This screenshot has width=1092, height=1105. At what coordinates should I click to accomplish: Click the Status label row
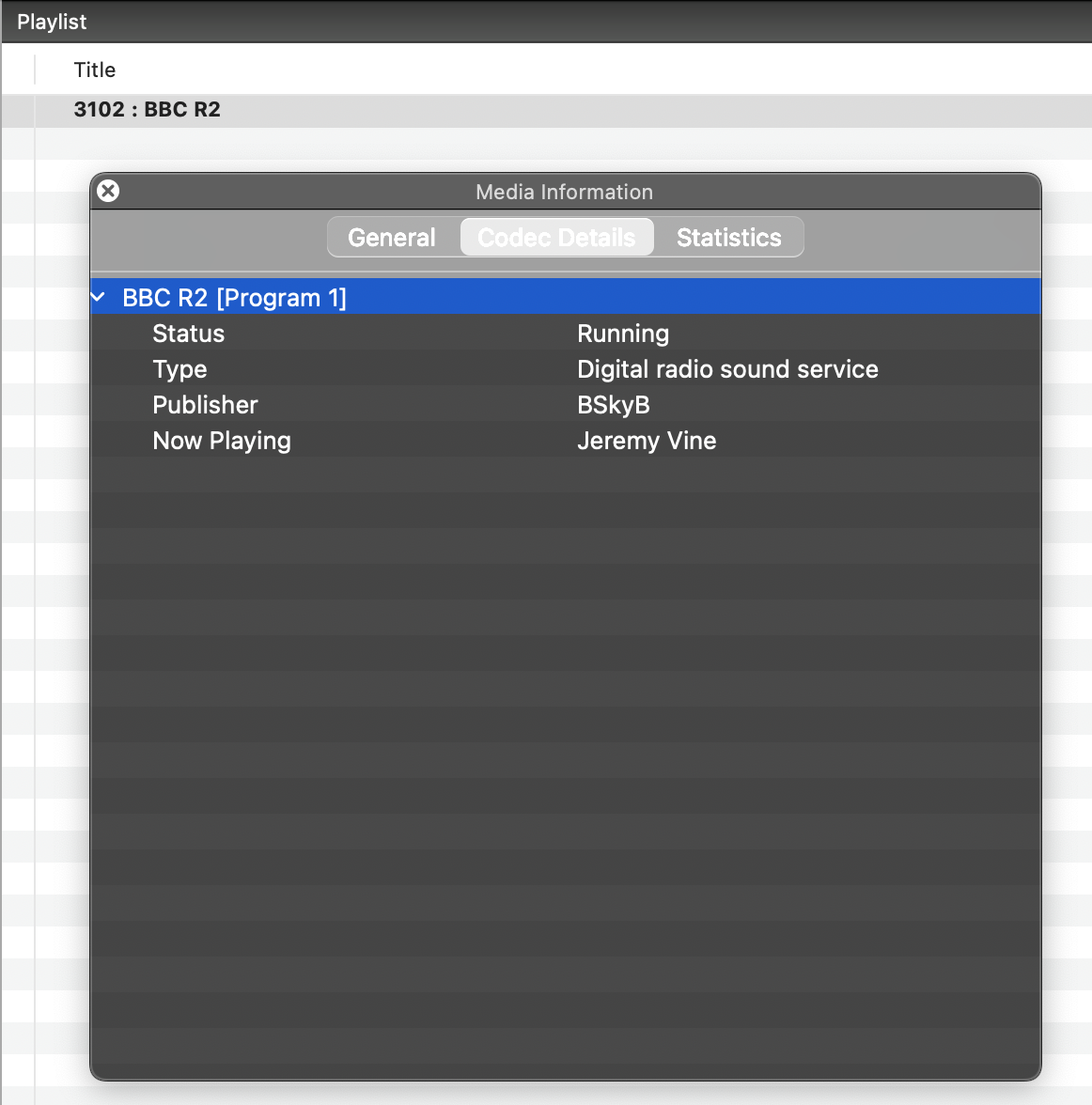pyautogui.click(x=566, y=334)
